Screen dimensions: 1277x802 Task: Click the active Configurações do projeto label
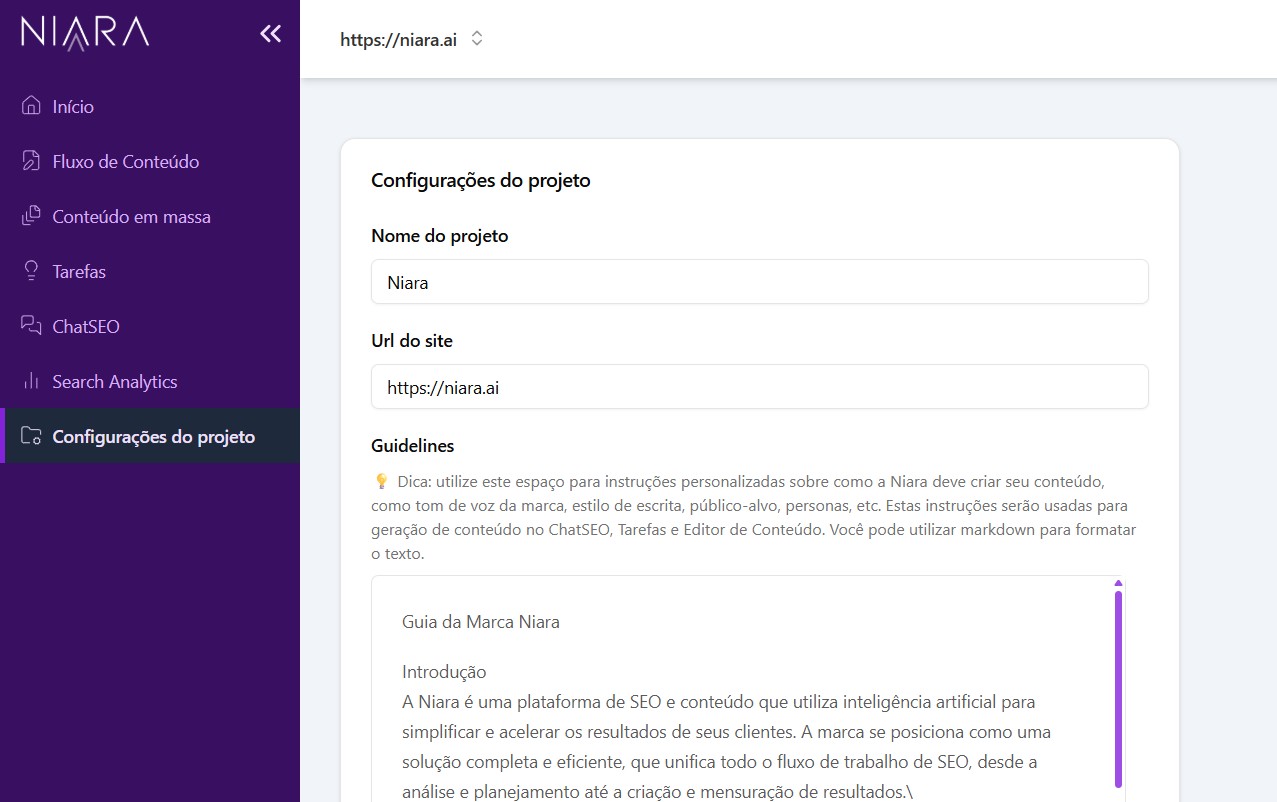pos(153,437)
